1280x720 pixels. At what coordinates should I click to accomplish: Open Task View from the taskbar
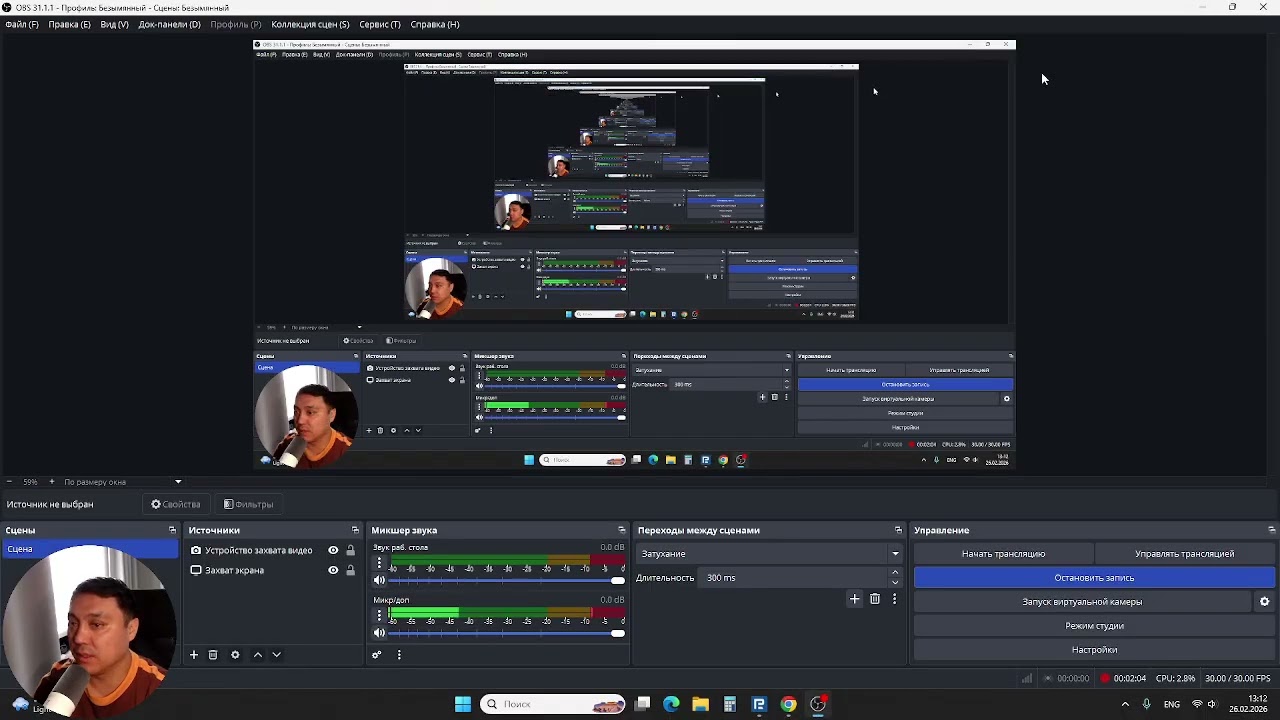click(642, 704)
